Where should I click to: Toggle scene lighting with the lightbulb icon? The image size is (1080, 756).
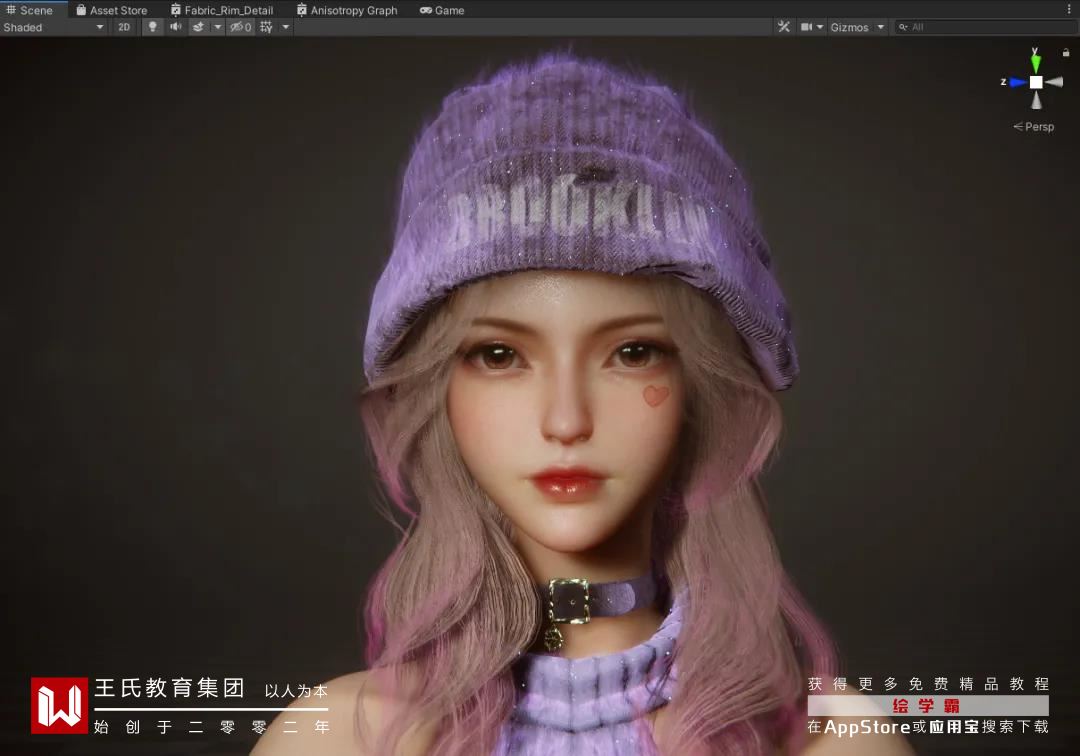click(x=153, y=27)
